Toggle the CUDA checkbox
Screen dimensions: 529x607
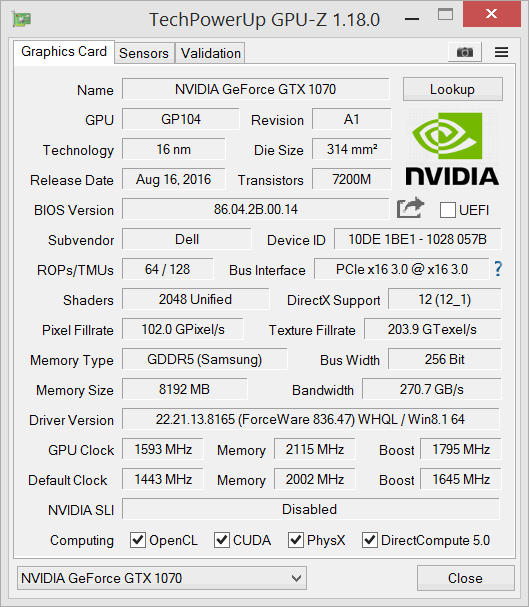coord(221,540)
